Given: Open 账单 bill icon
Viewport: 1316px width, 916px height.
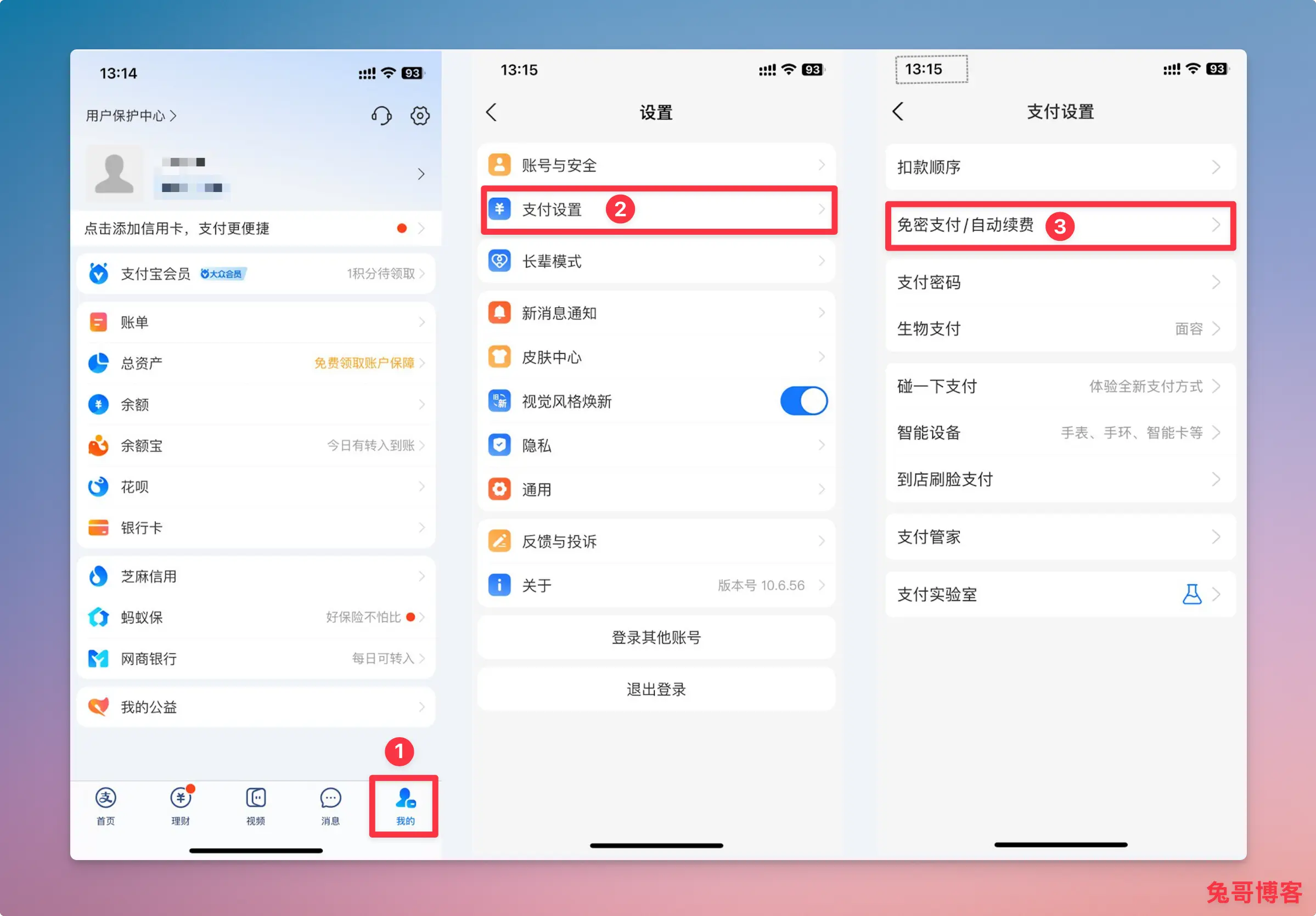Looking at the screenshot, I should [x=99, y=322].
